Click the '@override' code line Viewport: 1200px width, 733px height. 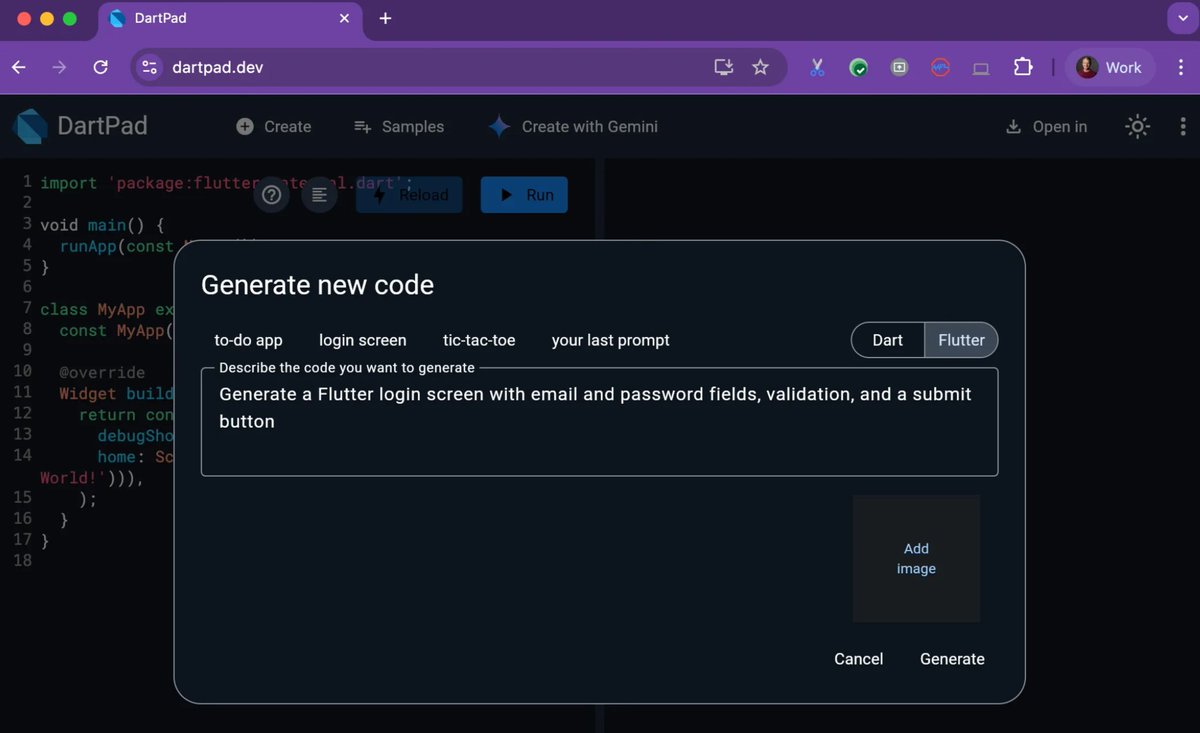click(102, 372)
